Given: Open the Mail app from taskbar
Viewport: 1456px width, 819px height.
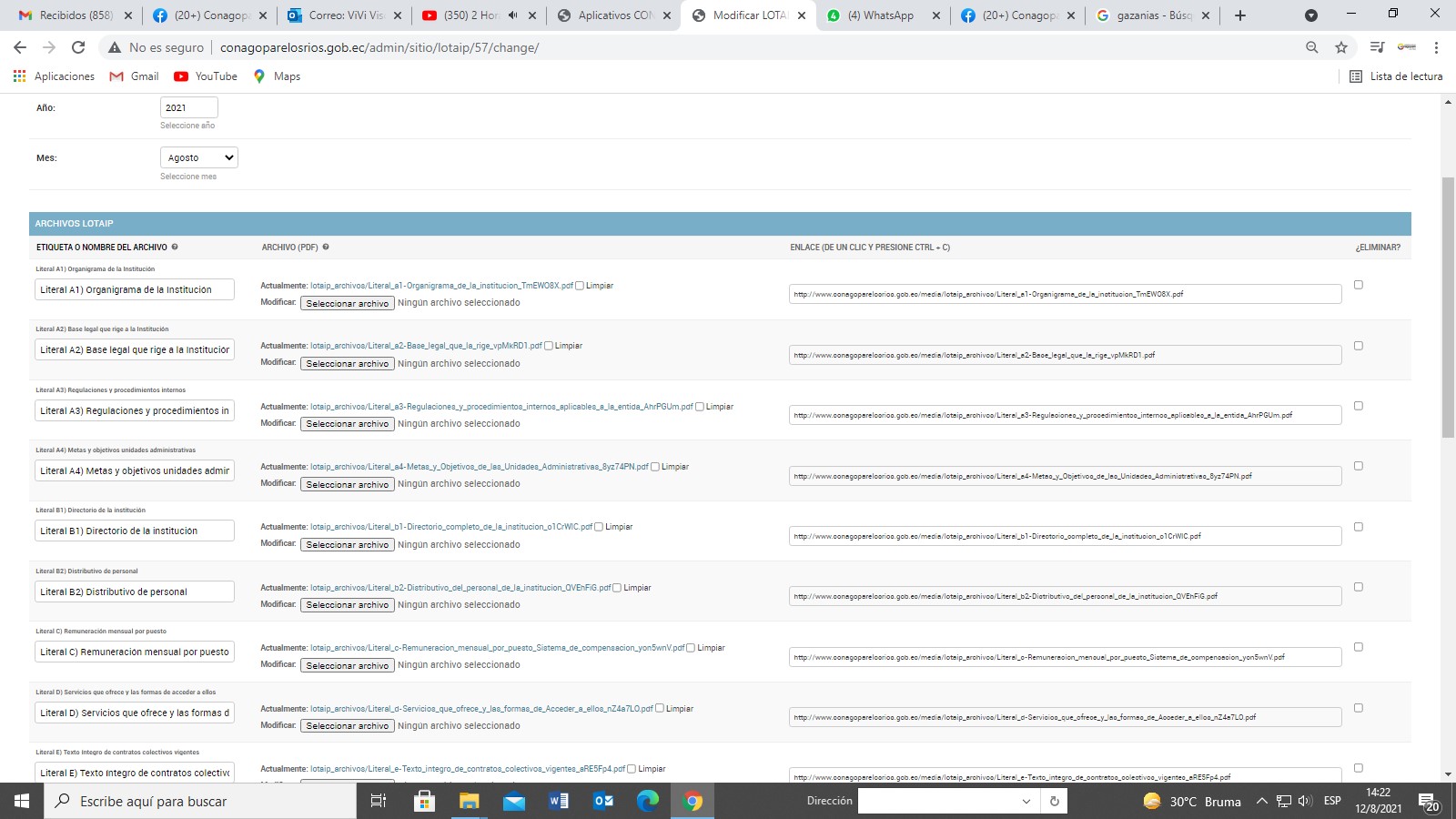Looking at the screenshot, I should pyautogui.click(x=514, y=801).
